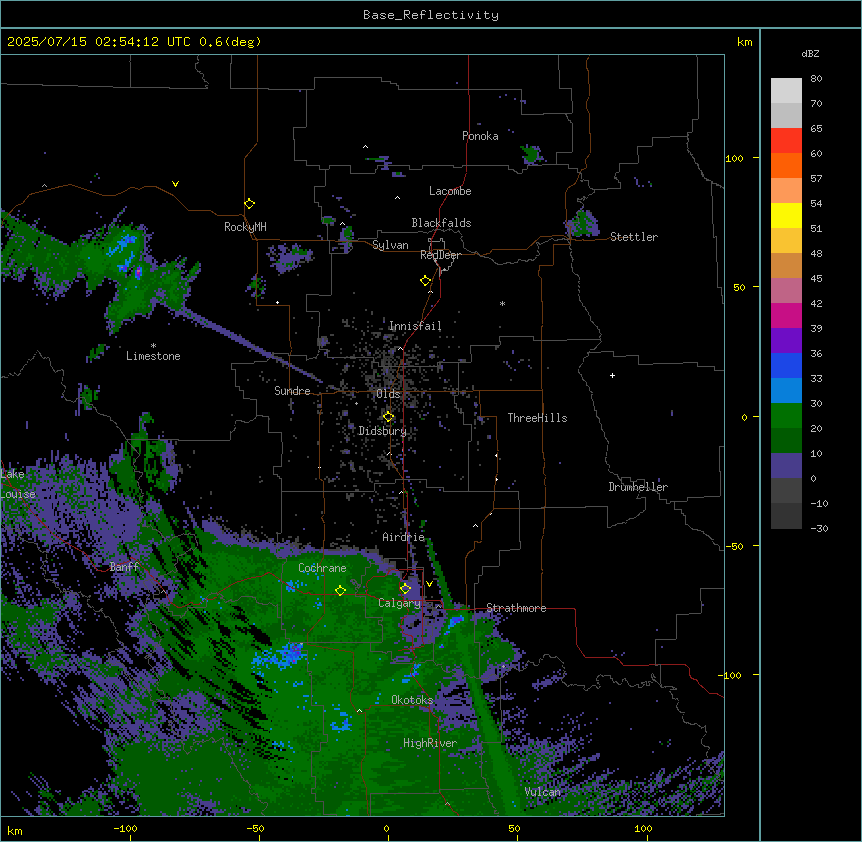Click the Limestone label
The width and height of the screenshot is (862, 842).
click(153, 356)
